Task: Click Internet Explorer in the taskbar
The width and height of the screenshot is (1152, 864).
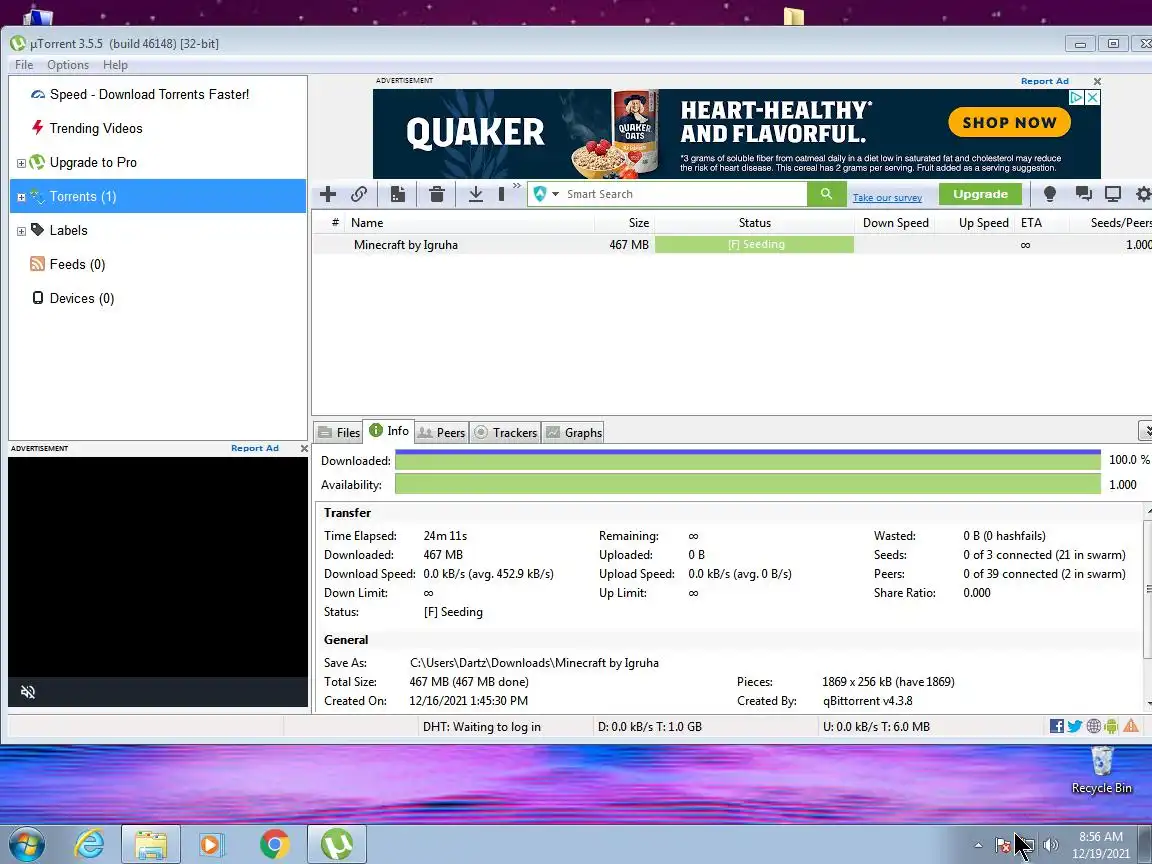Action: (90, 844)
